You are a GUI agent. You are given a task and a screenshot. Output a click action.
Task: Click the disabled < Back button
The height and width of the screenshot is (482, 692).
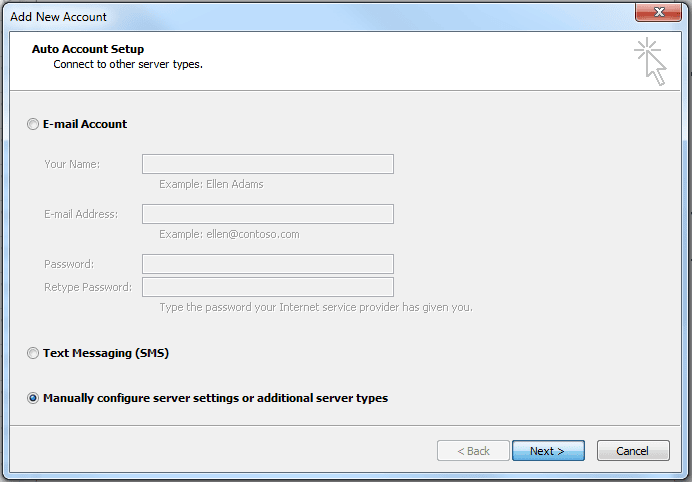pos(473,451)
